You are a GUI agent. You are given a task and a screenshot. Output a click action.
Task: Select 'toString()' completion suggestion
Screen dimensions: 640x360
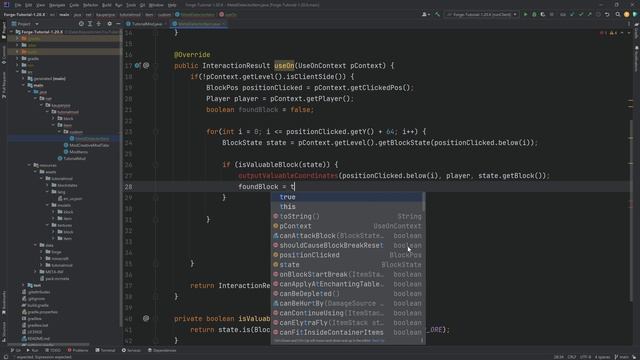click(x=347, y=216)
